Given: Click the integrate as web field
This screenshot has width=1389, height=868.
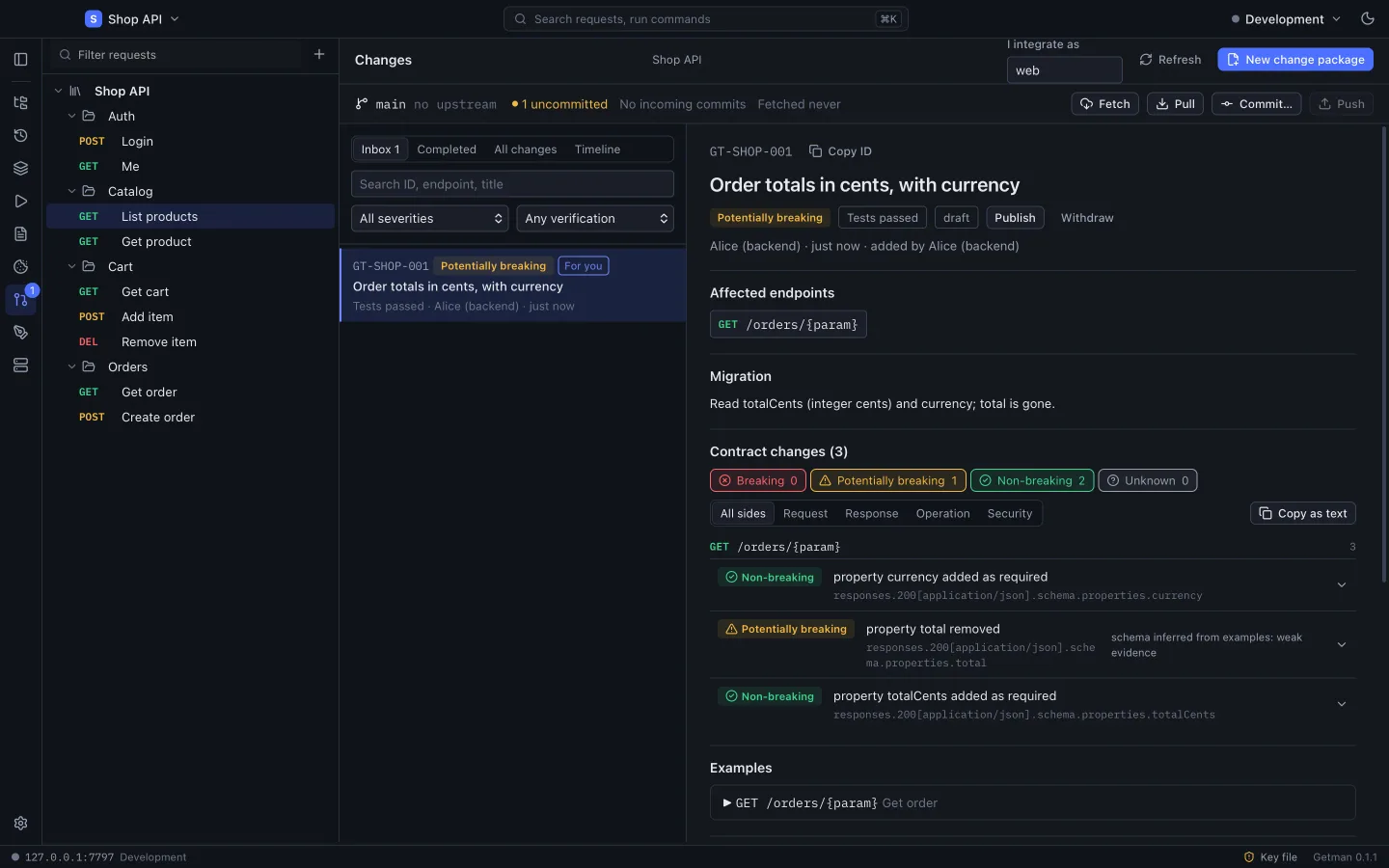Looking at the screenshot, I should click(x=1064, y=70).
